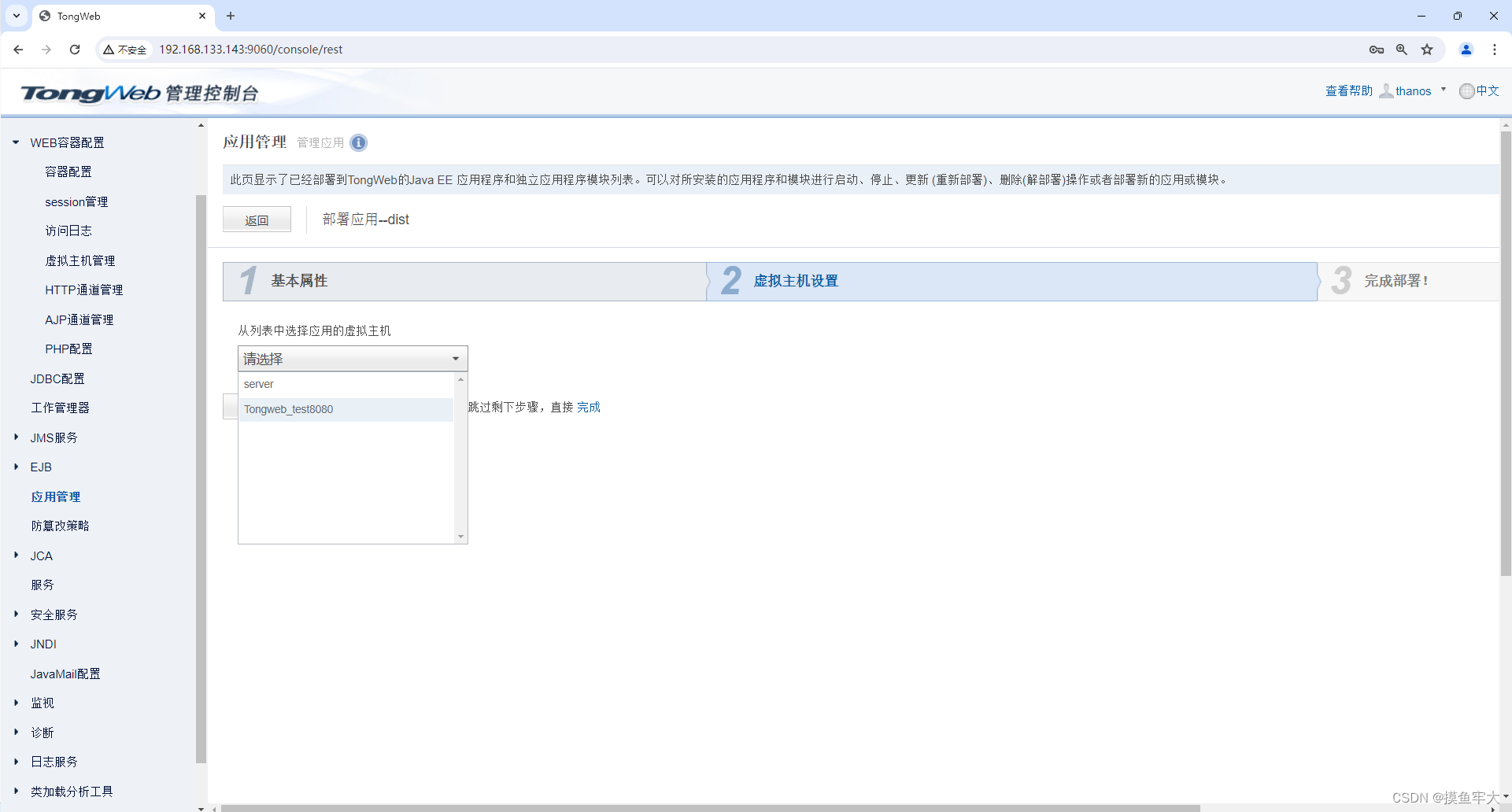Open 工作管理器 in the sidebar
The height and width of the screenshot is (812, 1512).
coord(61,408)
